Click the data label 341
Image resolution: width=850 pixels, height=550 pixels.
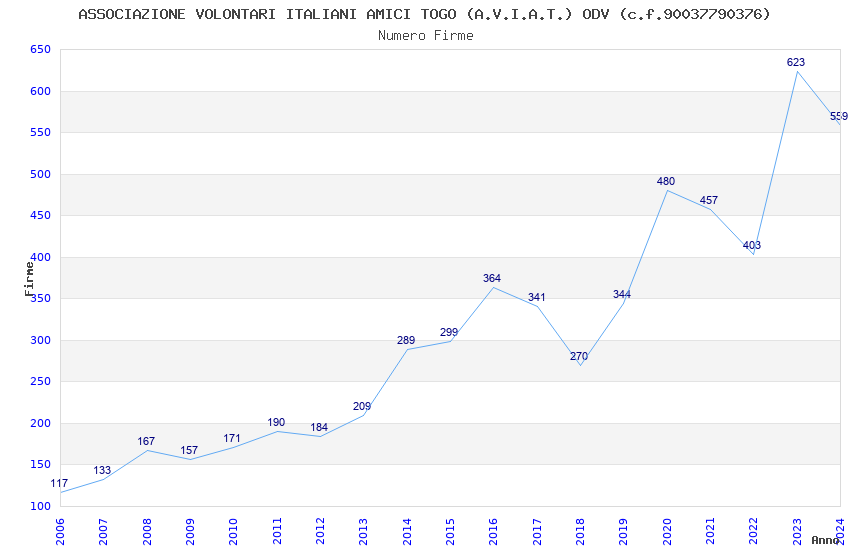536,297
